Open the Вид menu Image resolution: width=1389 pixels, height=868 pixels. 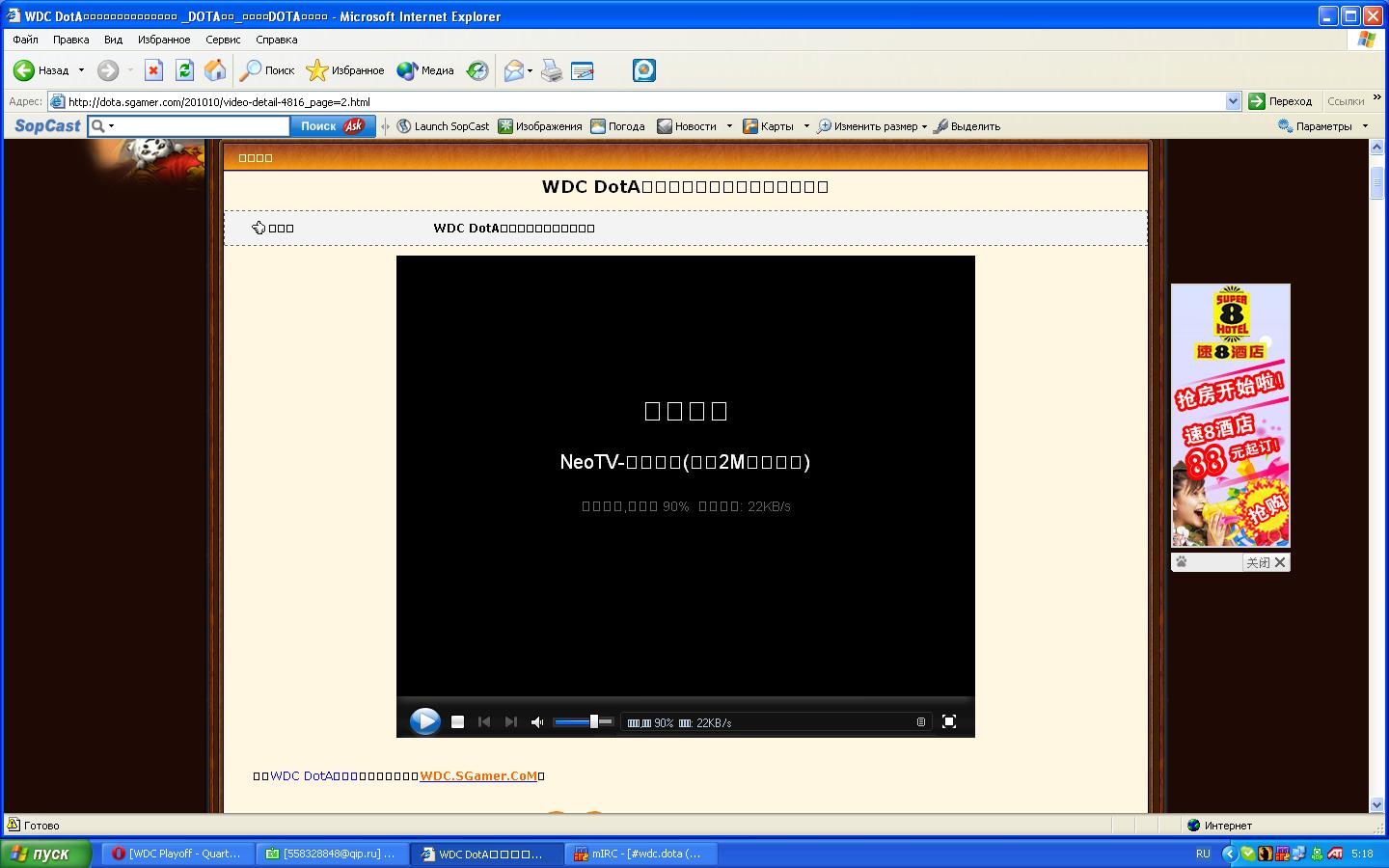click(x=113, y=40)
